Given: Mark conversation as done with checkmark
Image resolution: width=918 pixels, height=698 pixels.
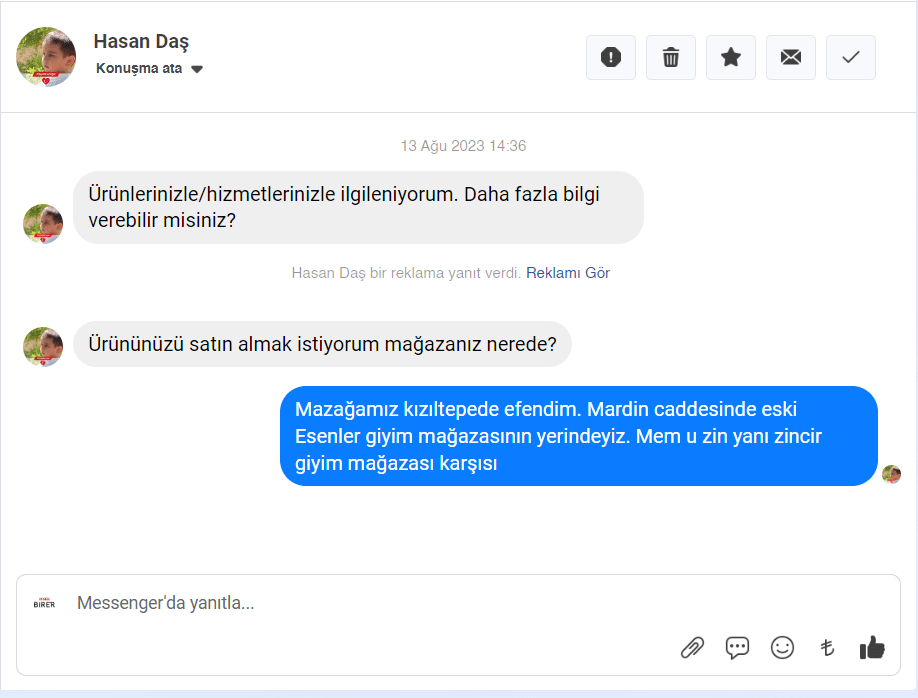Looking at the screenshot, I should point(851,57).
